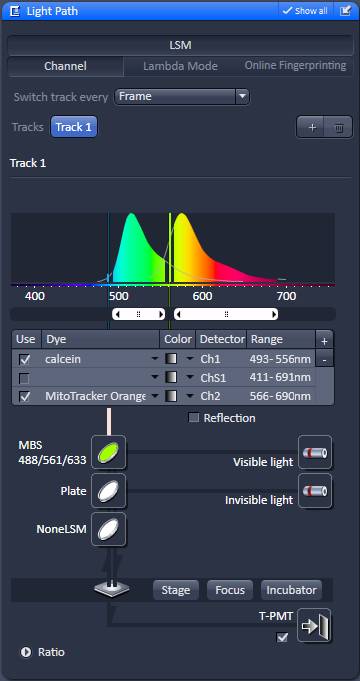Select Track 1 button
This screenshot has height=681, width=360.
[x=74, y=127]
